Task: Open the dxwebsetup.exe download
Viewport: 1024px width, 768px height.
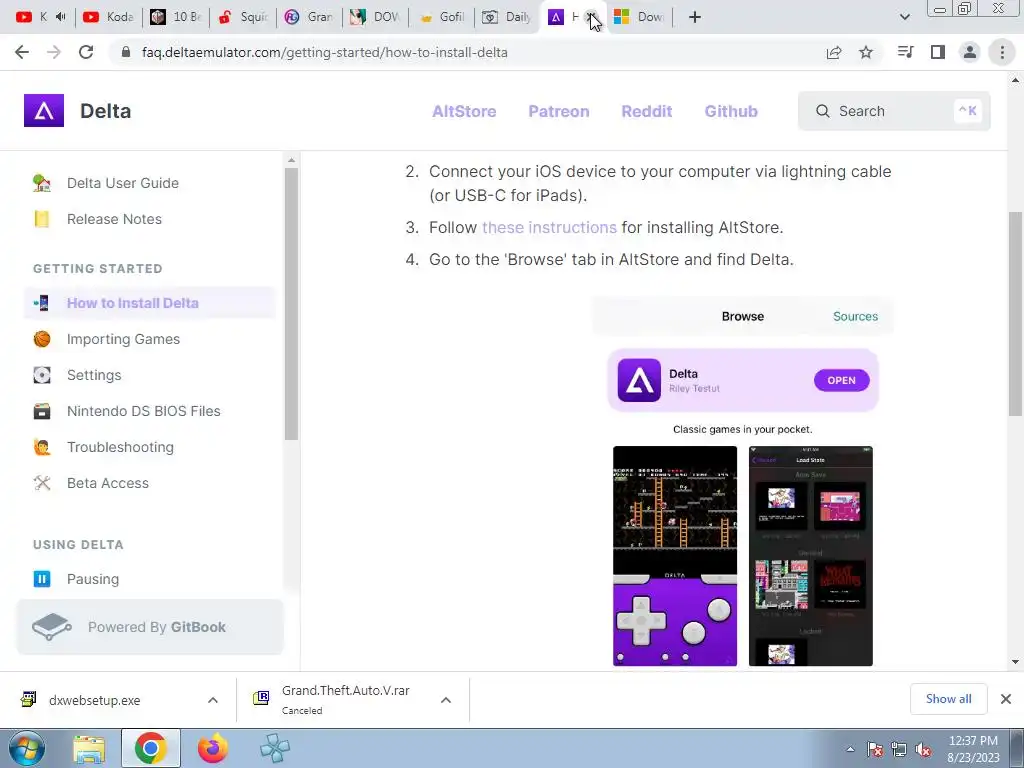Action: [x=95, y=700]
